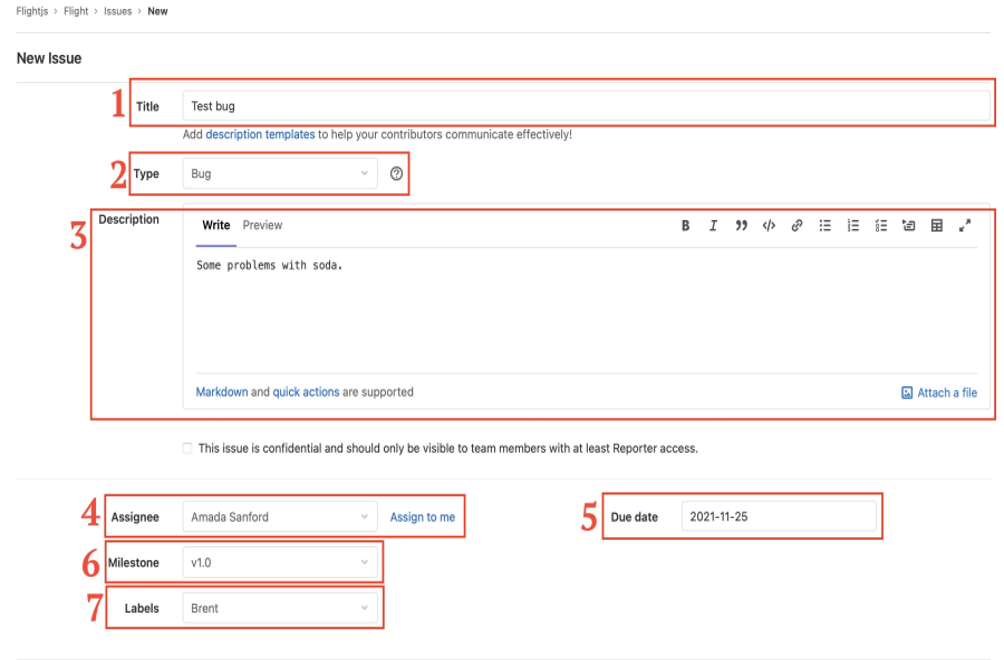The image size is (1004, 660).
Task: Insert a quote block
Action: (x=741, y=225)
